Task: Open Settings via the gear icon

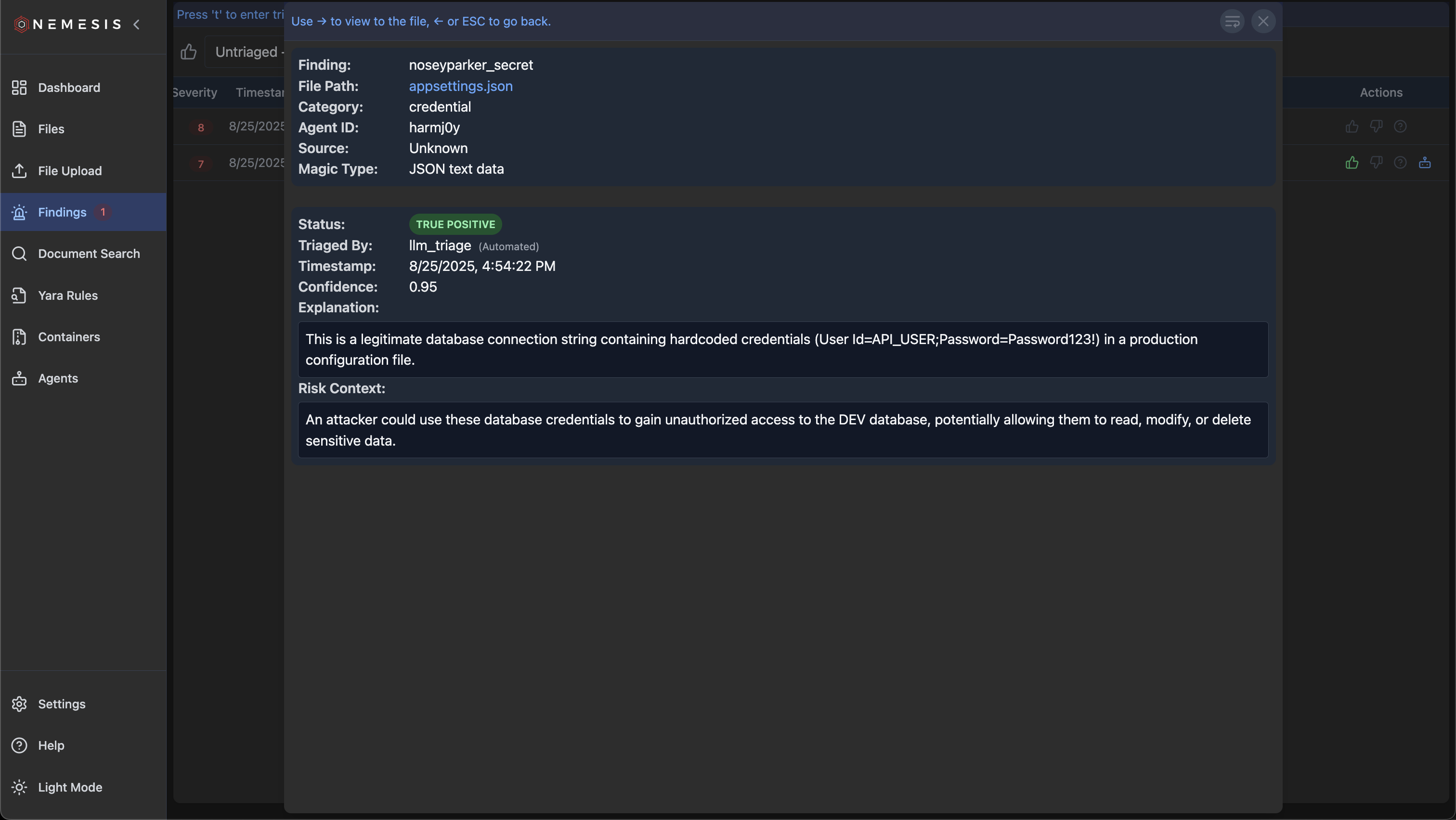Action: 19,704
